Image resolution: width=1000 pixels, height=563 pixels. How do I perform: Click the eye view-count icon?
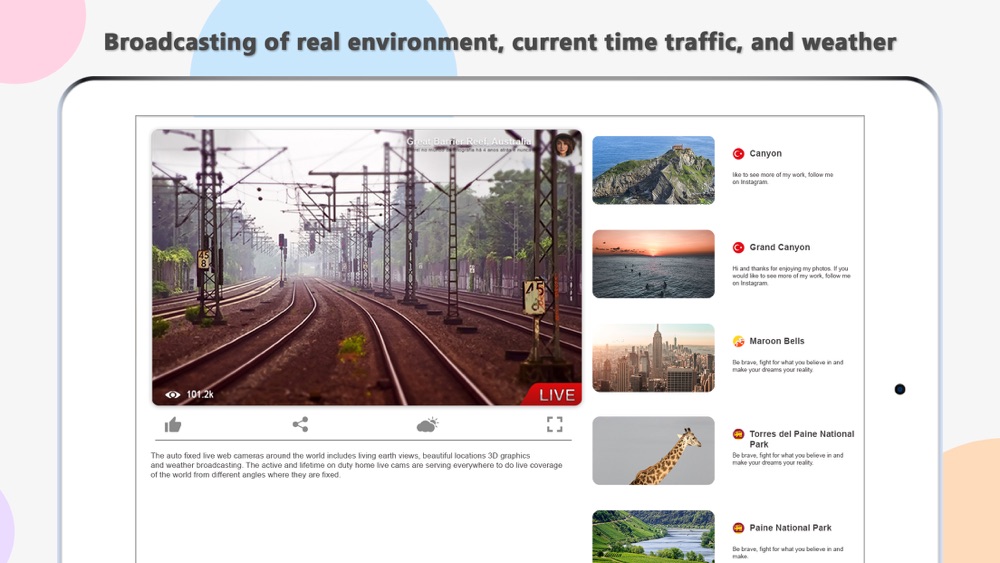pyautogui.click(x=172, y=395)
